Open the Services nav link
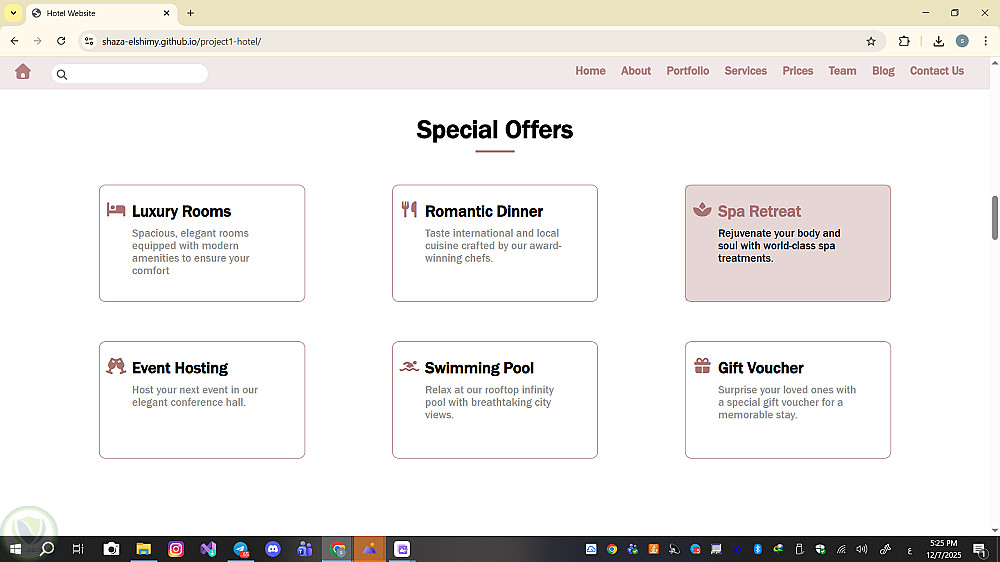 coord(746,71)
